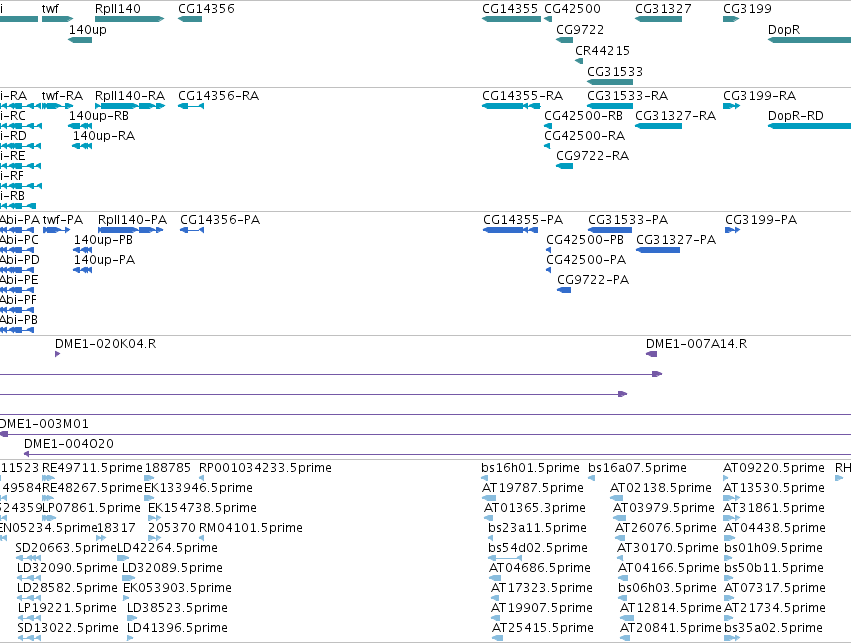Click the CR44215 gene label
Viewport: 851px width, 643px height.
click(602, 50)
